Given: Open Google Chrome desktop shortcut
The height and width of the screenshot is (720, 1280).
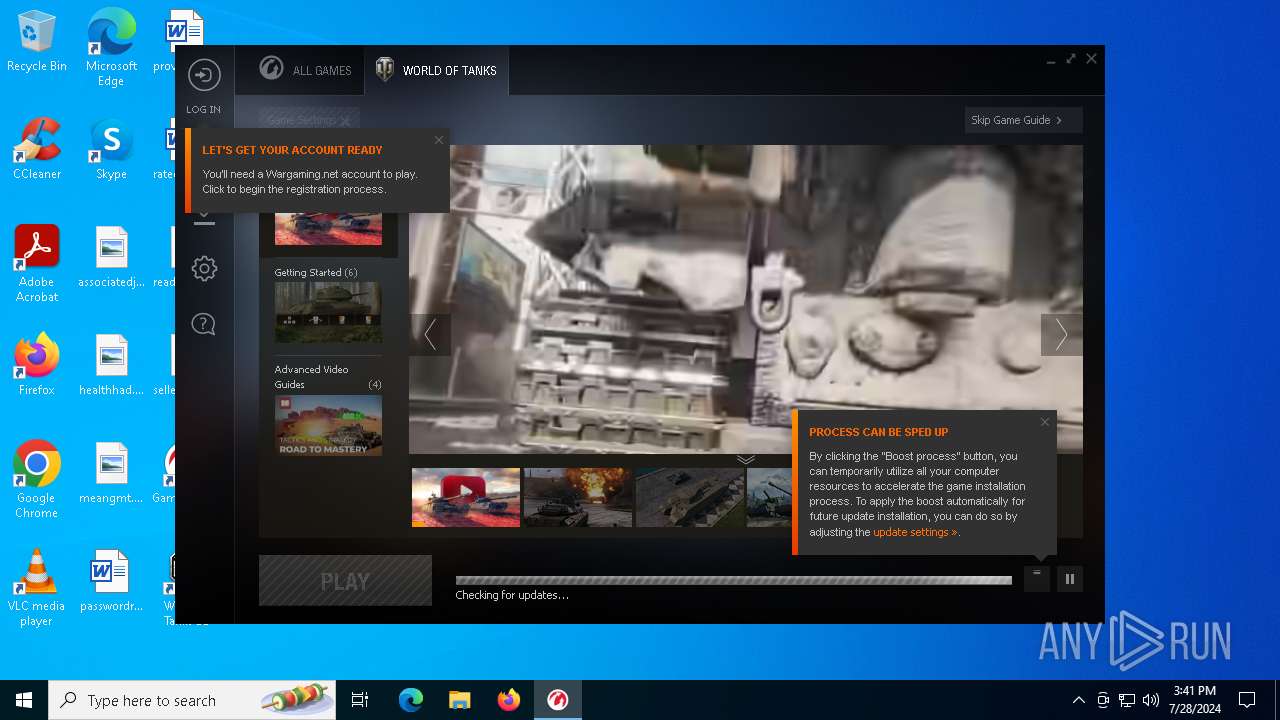Looking at the screenshot, I should [37, 480].
